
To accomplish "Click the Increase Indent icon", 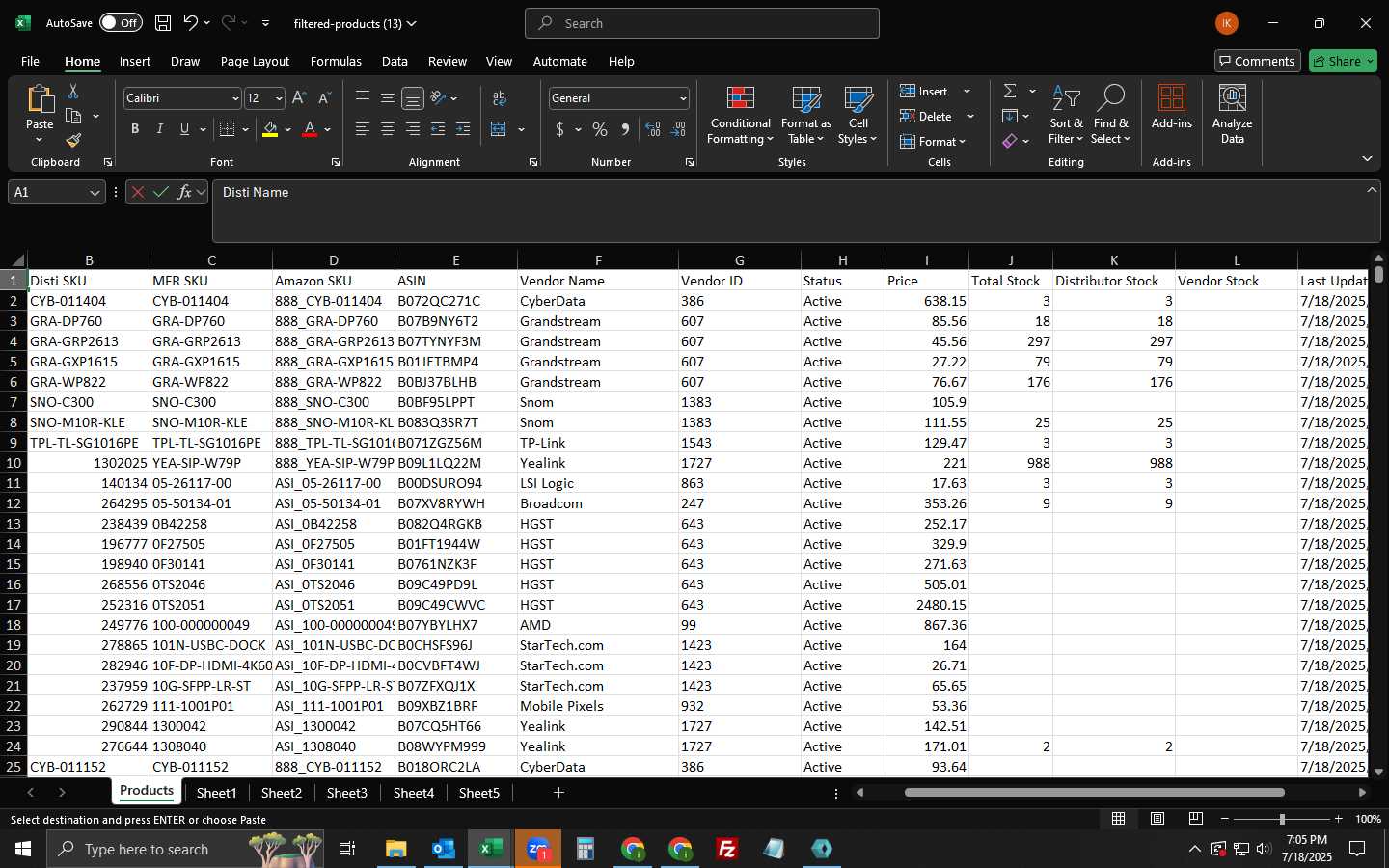I will pos(463,129).
